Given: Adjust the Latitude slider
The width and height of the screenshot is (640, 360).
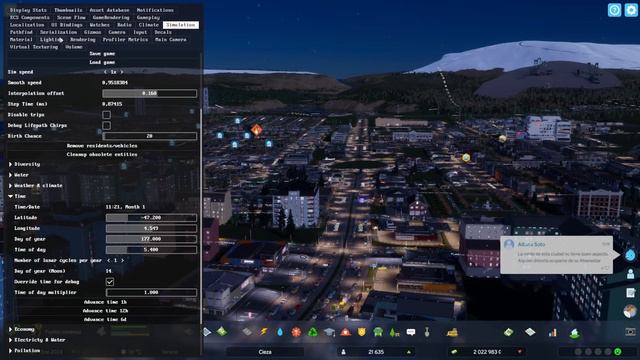Looking at the screenshot, I should tap(151, 218).
